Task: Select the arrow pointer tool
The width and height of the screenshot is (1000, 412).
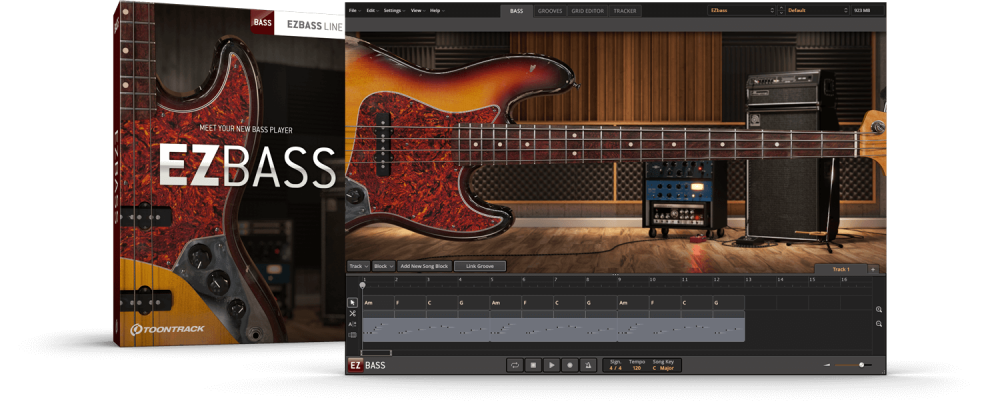Action: [352, 302]
